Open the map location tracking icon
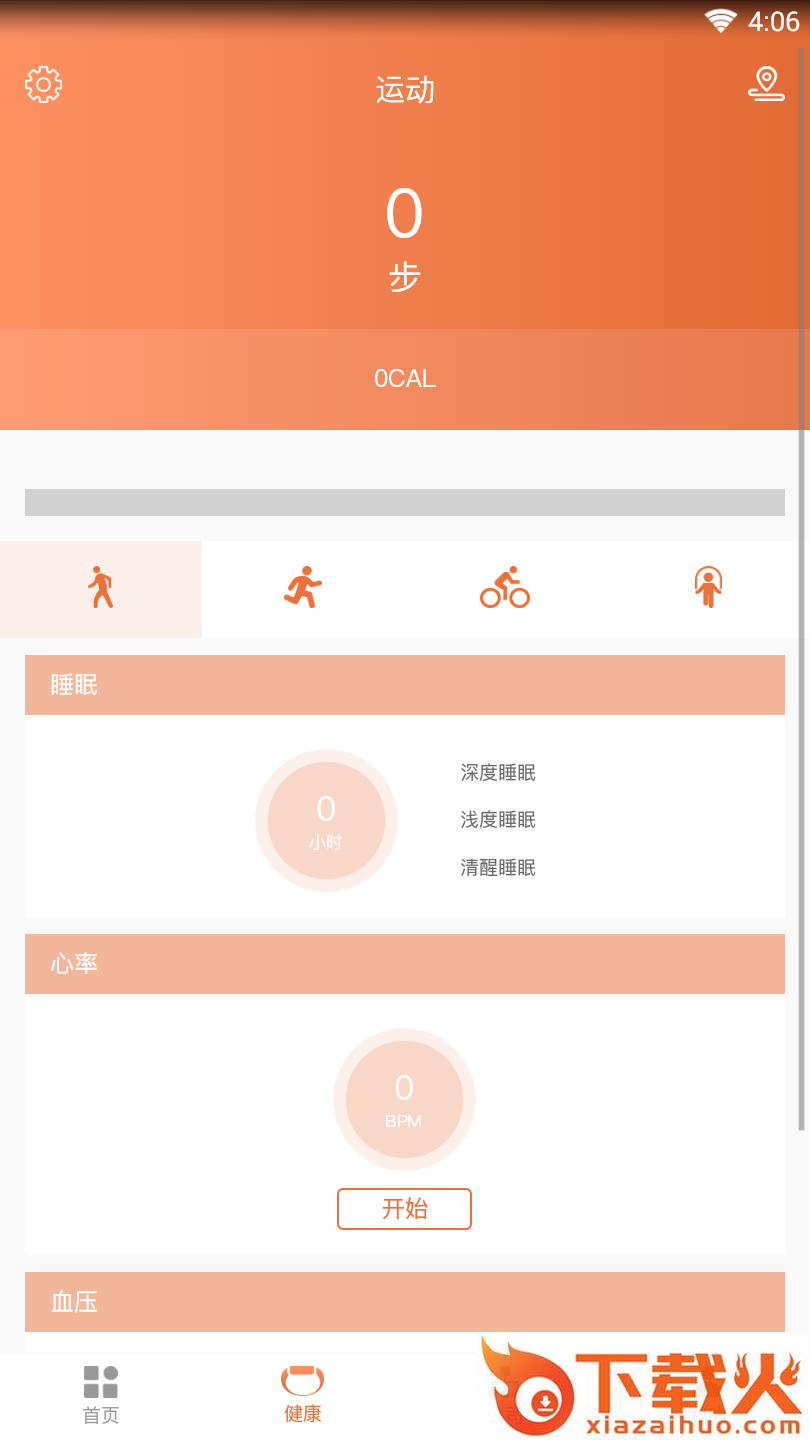The width and height of the screenshot is (810, 1440). click(x=766, y=84)
